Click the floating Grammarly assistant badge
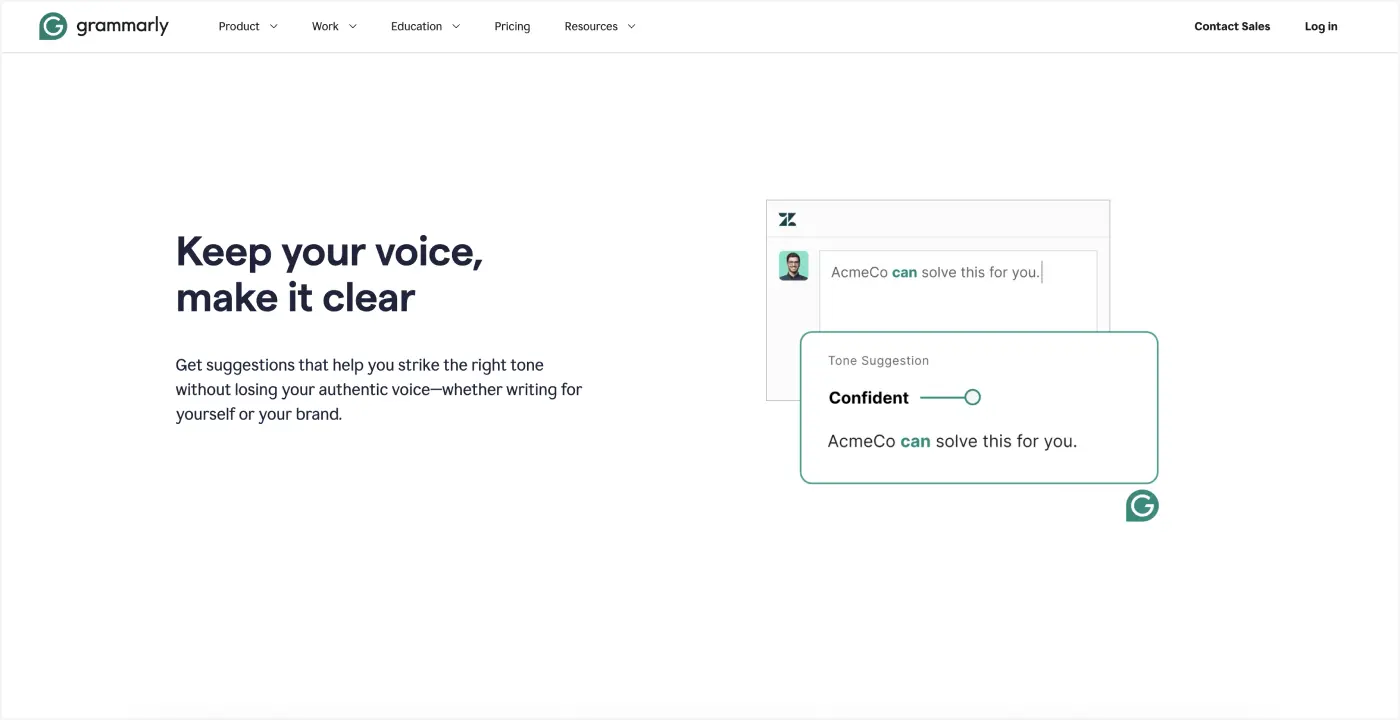 click(x=1141, y=505)
